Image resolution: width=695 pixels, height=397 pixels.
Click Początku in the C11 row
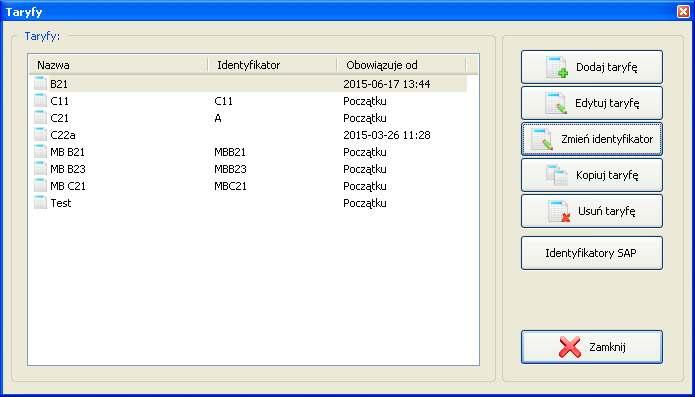(x=365, y=101)
